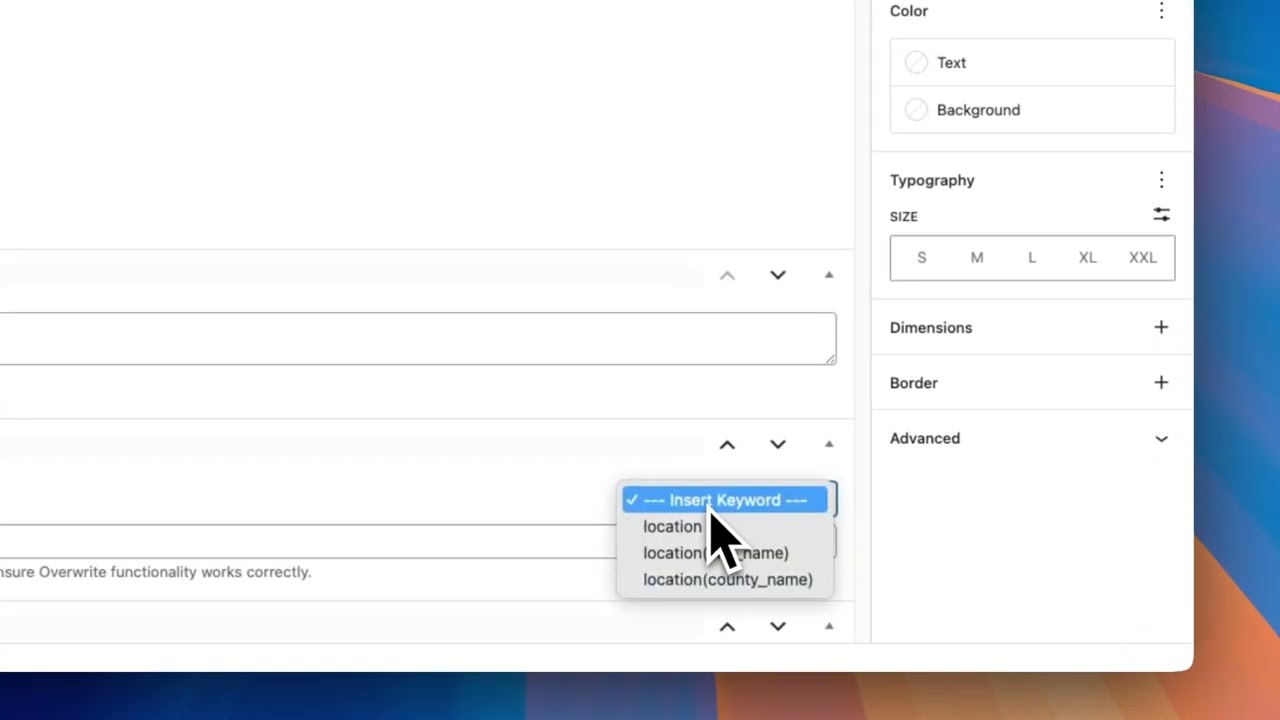This screenshot has width=1280, height=720.
Task: Open the Color panel options menu
Action: pyautogui.click(x=1161, y=11)
